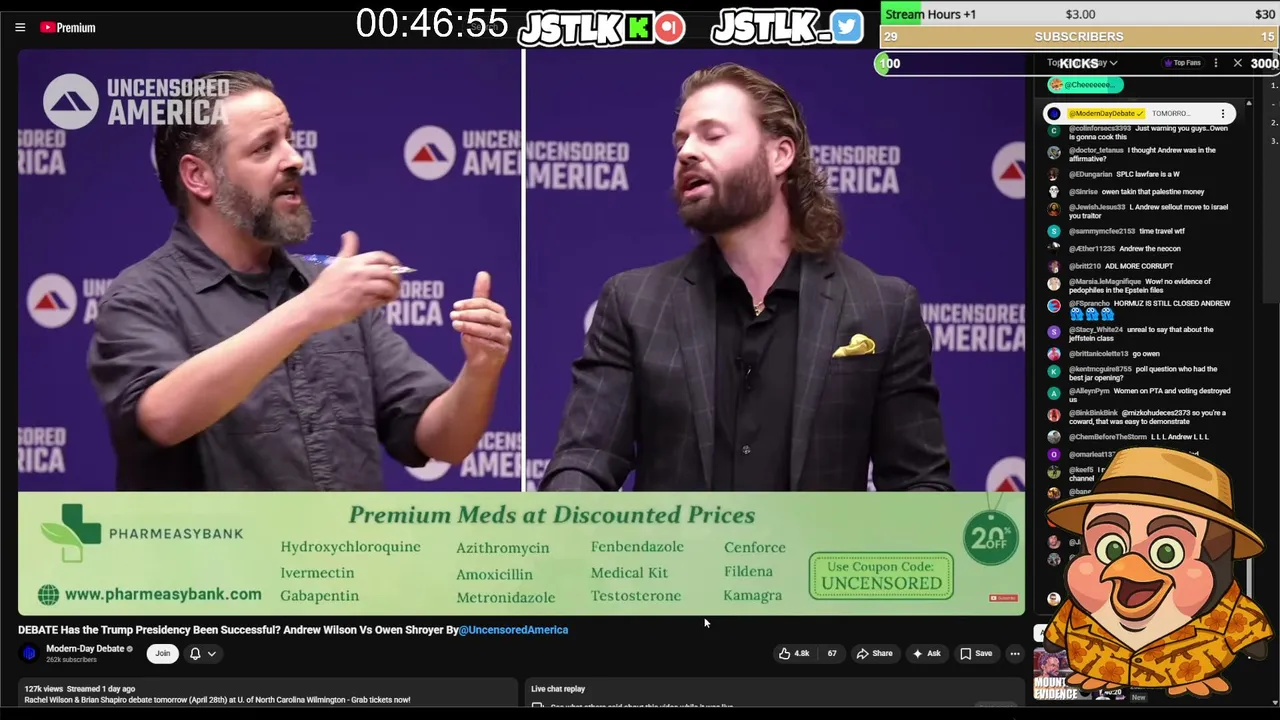
Task: Click the Testosterone text in ad banner
Action: (x=635, y=596)
